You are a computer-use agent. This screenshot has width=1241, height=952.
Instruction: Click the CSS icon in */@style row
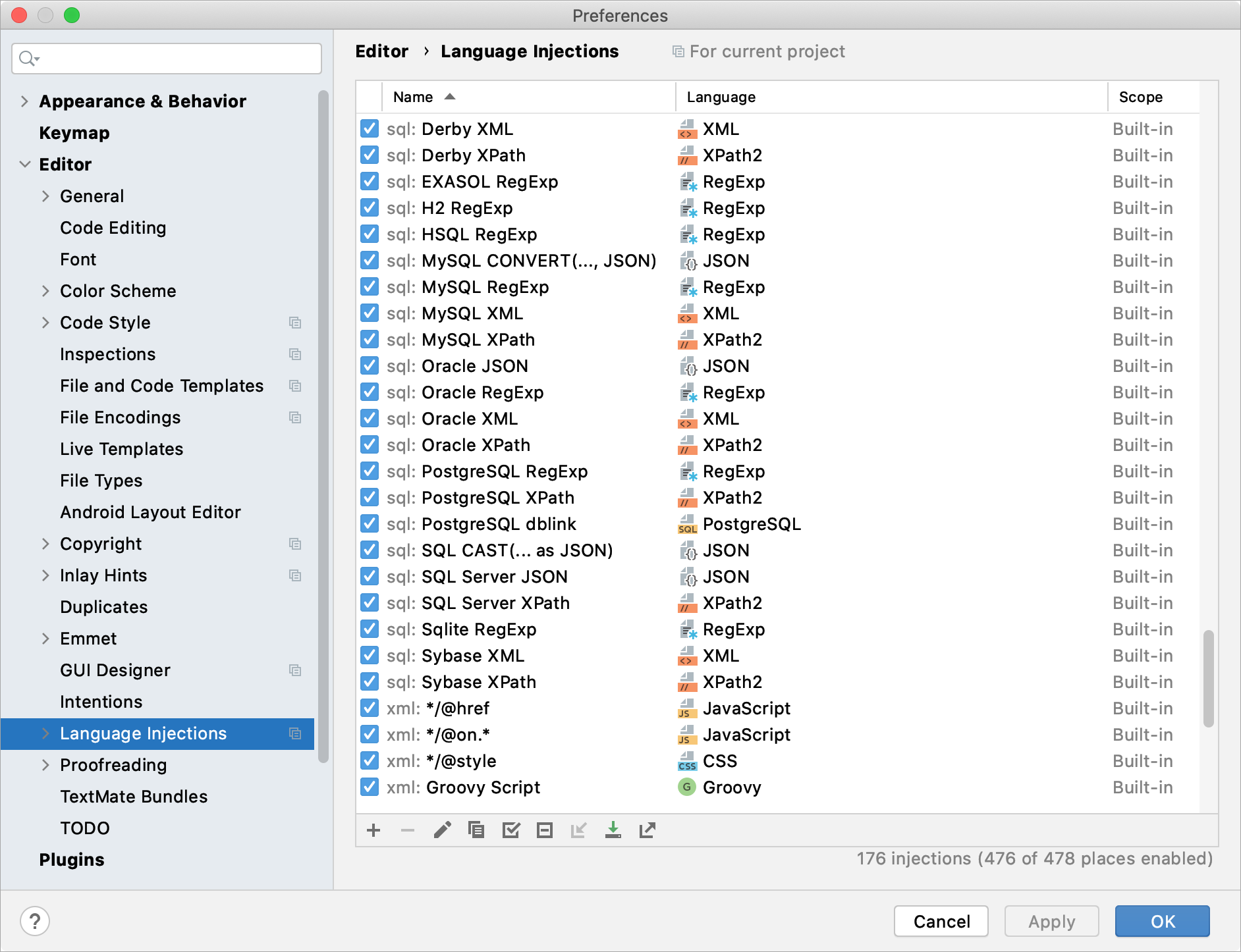687,761
